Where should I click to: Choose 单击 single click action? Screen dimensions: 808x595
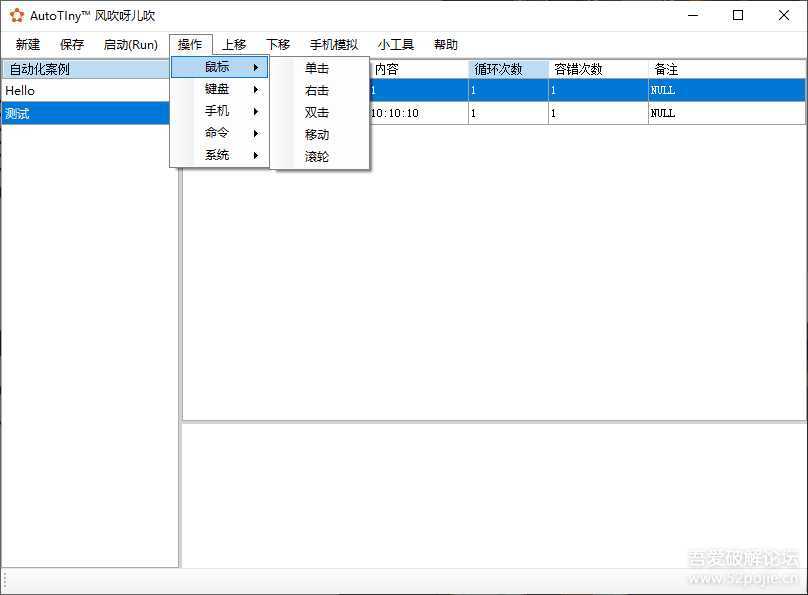[x=316, y=68]
